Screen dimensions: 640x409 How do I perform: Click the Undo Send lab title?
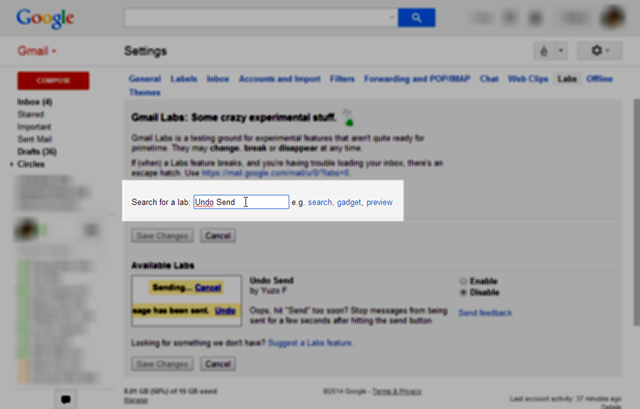click(x=271, y=280)
